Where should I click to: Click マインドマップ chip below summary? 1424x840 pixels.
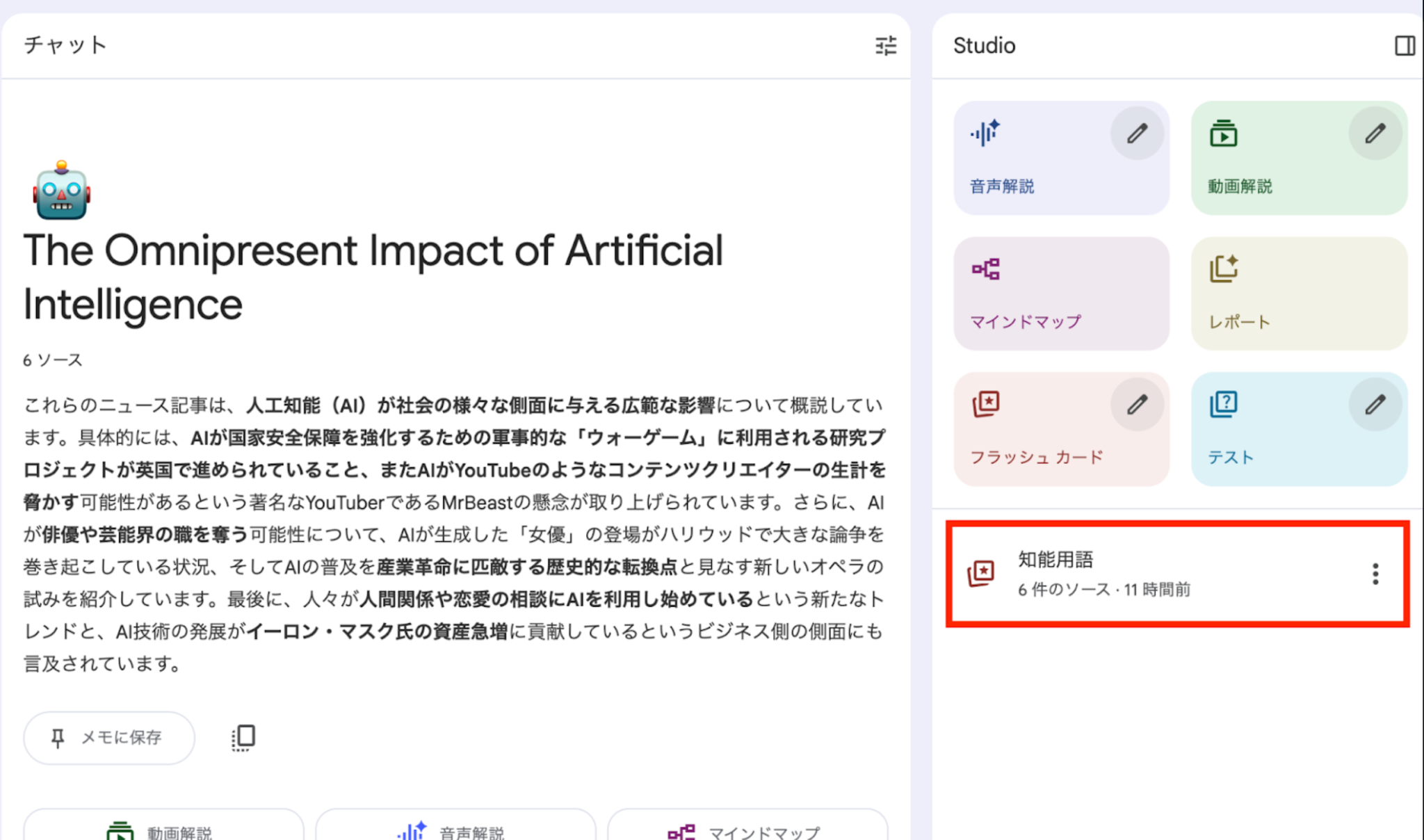(x=748, y=829)
